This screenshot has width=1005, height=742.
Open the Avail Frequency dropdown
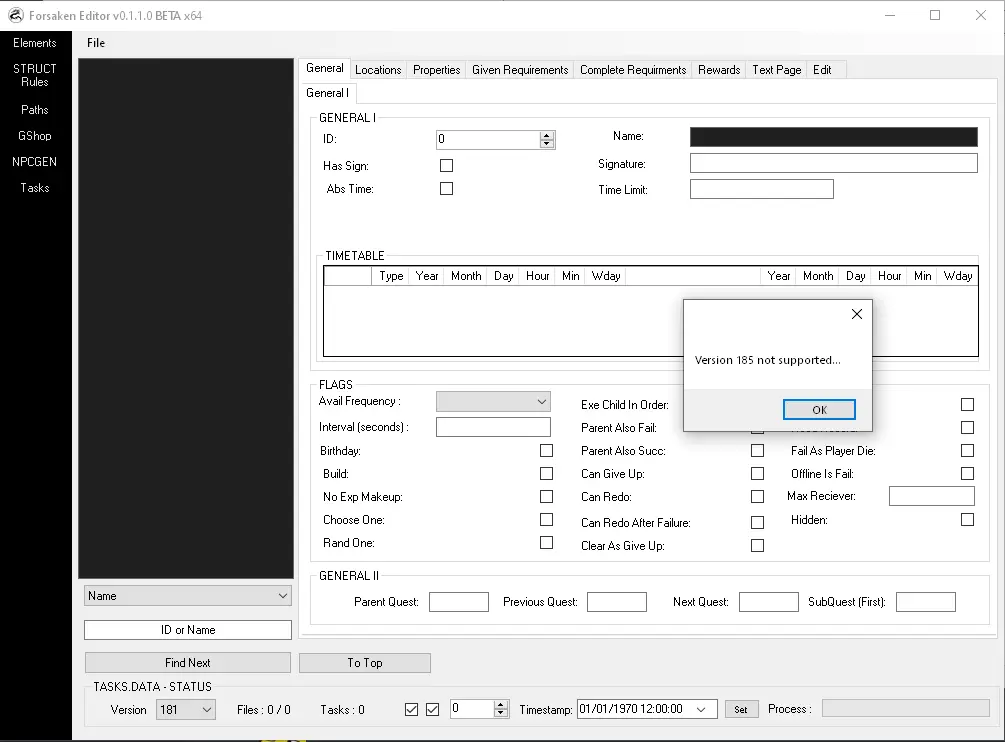pyautogui.click(x=493, y=402)
